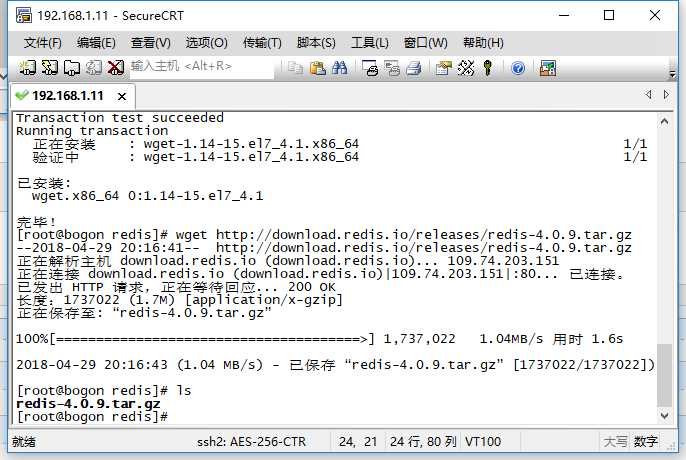Click the 就绪 status bar text
Viewport: 686px width, 460px height.
24,442
